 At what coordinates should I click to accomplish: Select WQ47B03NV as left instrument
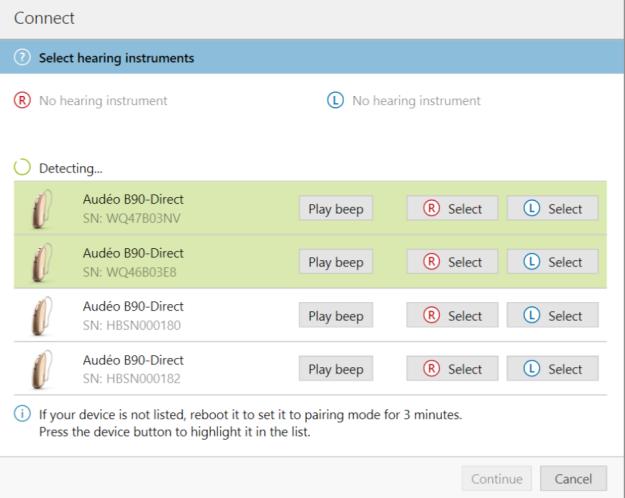click(x=552, y=208)
